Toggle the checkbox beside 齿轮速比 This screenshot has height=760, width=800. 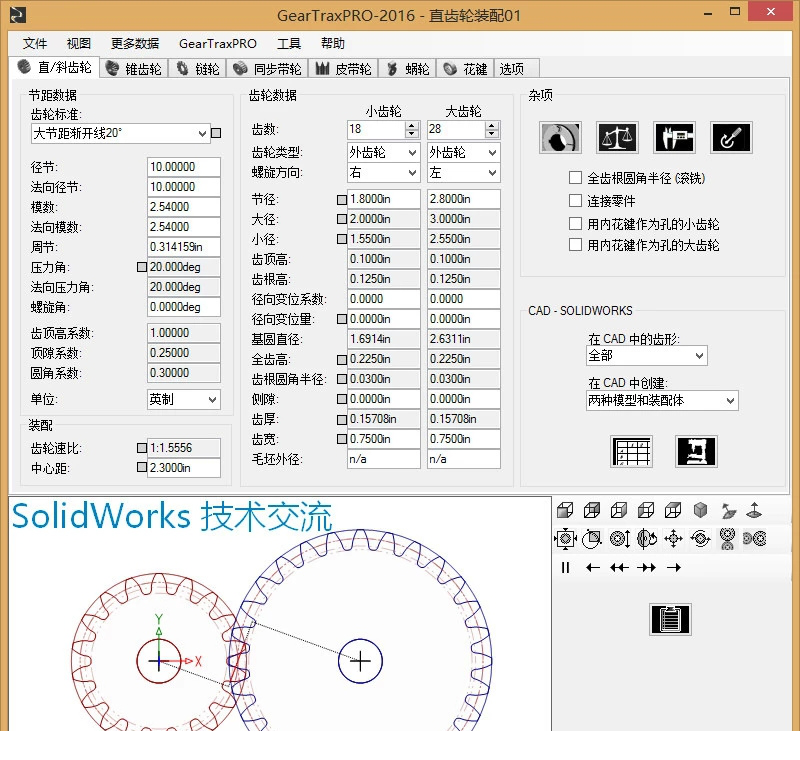142,448
